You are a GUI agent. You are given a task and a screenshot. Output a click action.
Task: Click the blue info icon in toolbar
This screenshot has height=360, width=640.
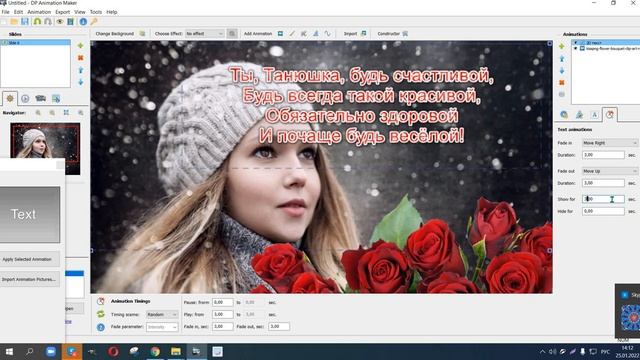tap(83, 22)
